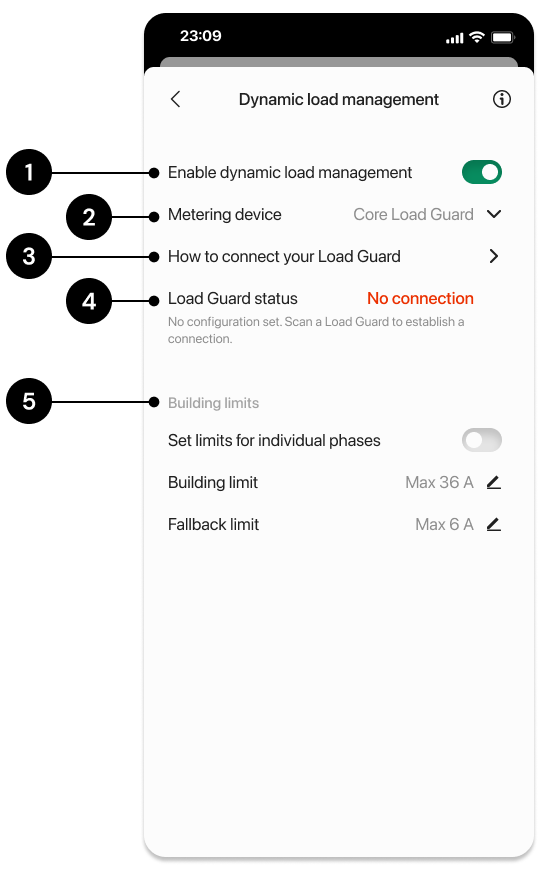Tap the battery icon in status bar
The height and width of the screenshot is (884, 548).
pos(503,37)
